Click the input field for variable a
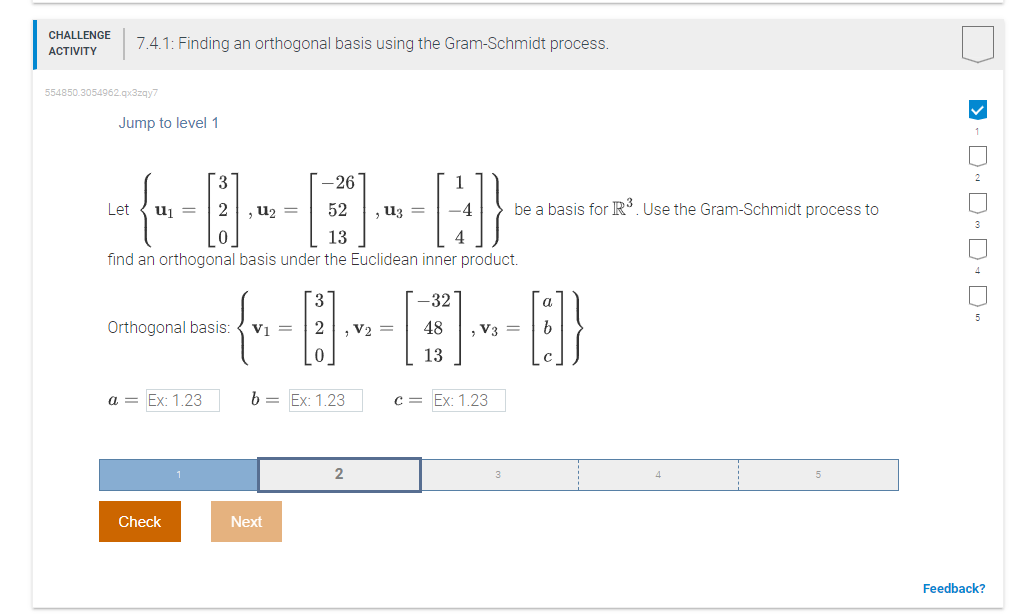Image resolution: width=1029 pixels, height=616 pixels. (x=184, y=400)
